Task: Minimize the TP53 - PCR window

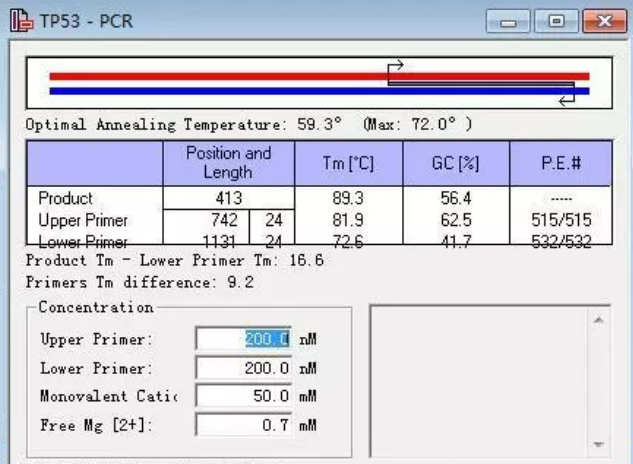Action: pyautogui.click(x=508, y=21)
